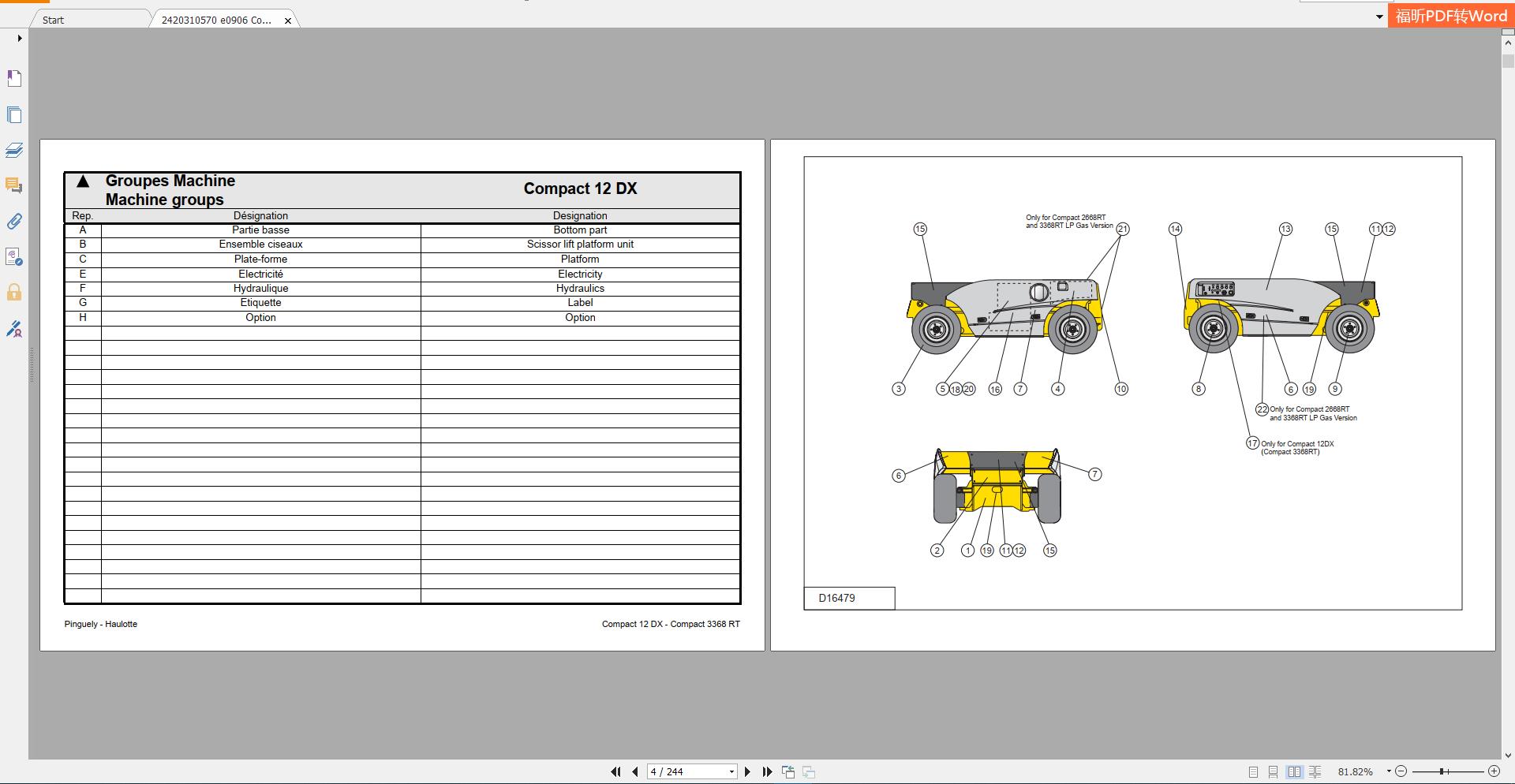The image size is (1515, 784).
Task: Open the tab list dropdown arrow
Action: pos(1379,17)
